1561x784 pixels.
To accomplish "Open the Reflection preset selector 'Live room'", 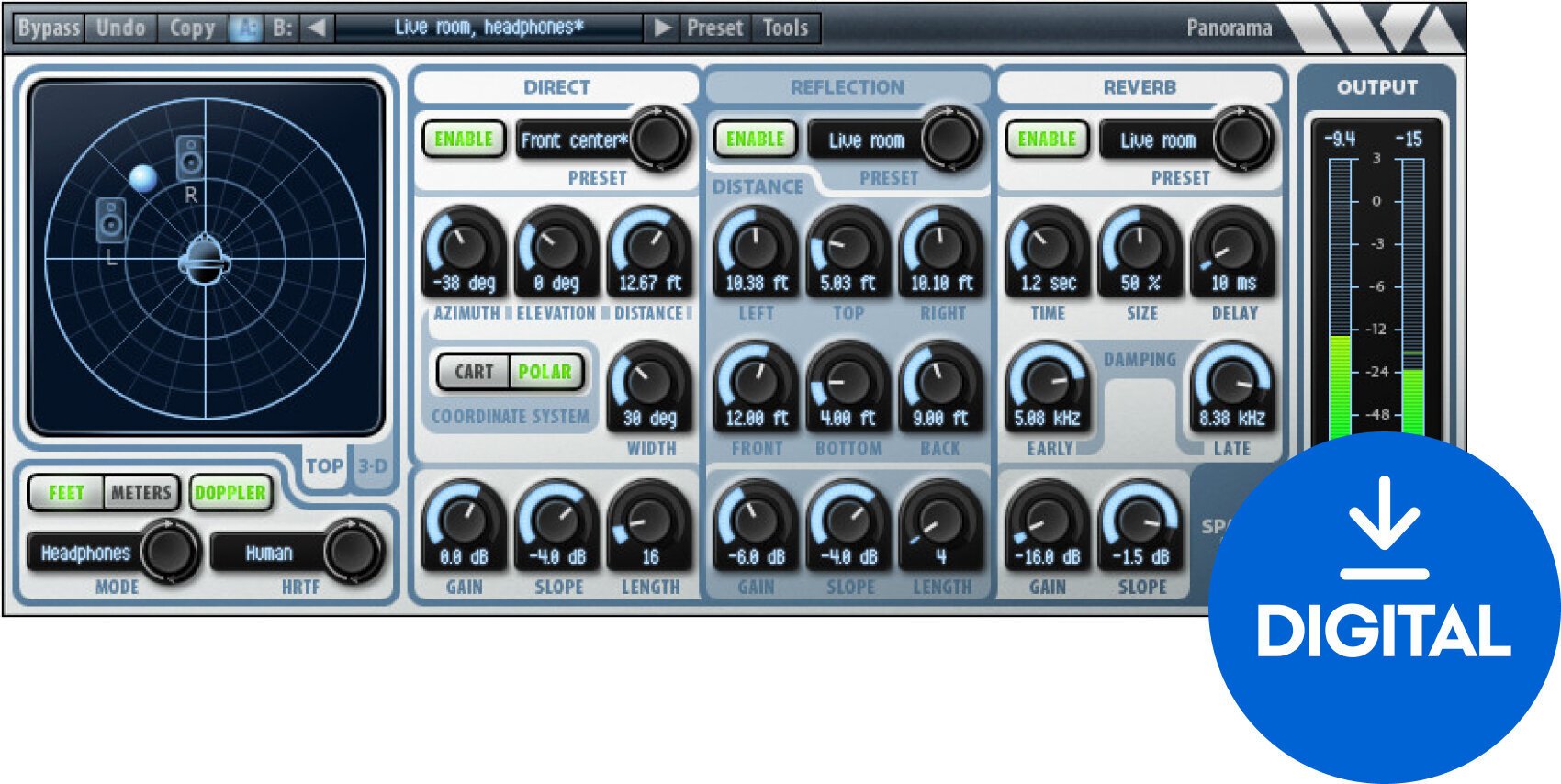I will point(866,140).
